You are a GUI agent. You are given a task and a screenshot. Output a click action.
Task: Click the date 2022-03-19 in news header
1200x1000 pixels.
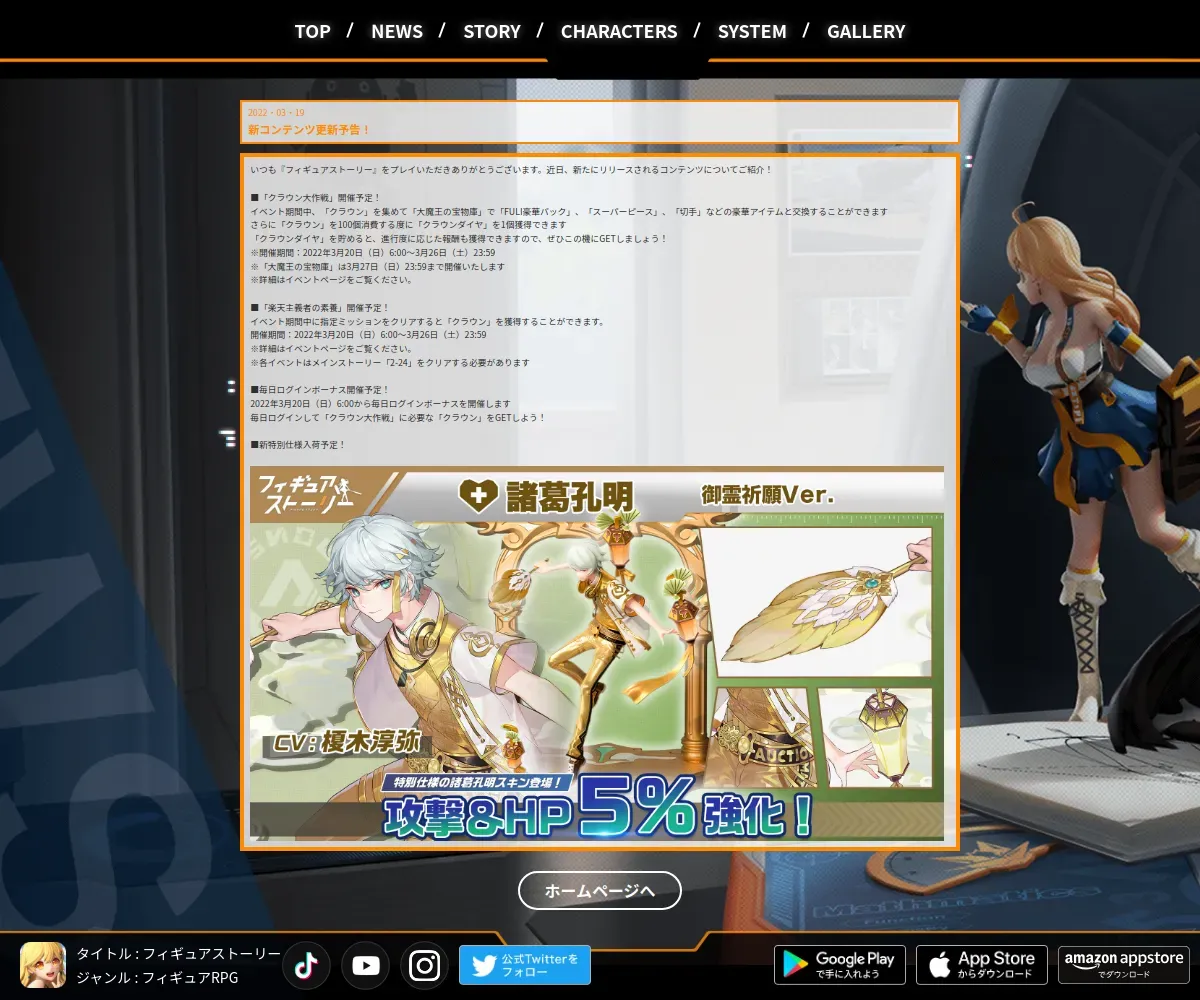(276, 112)
